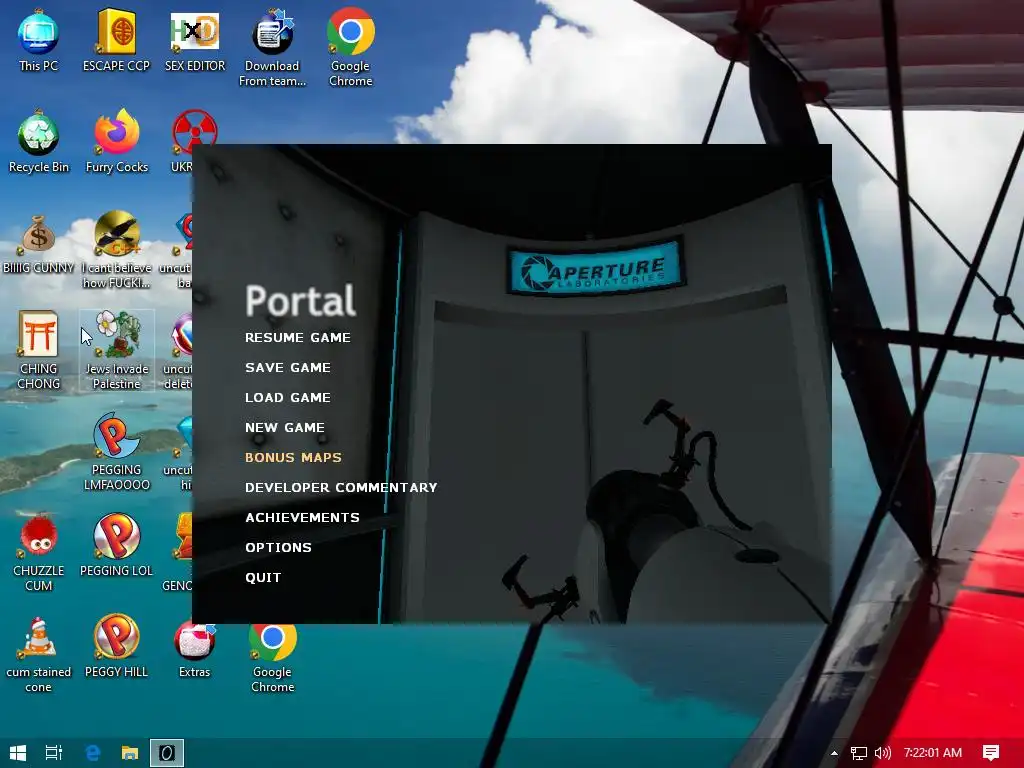
Task: Open the Windows Start menu
Action: [18, 753]
